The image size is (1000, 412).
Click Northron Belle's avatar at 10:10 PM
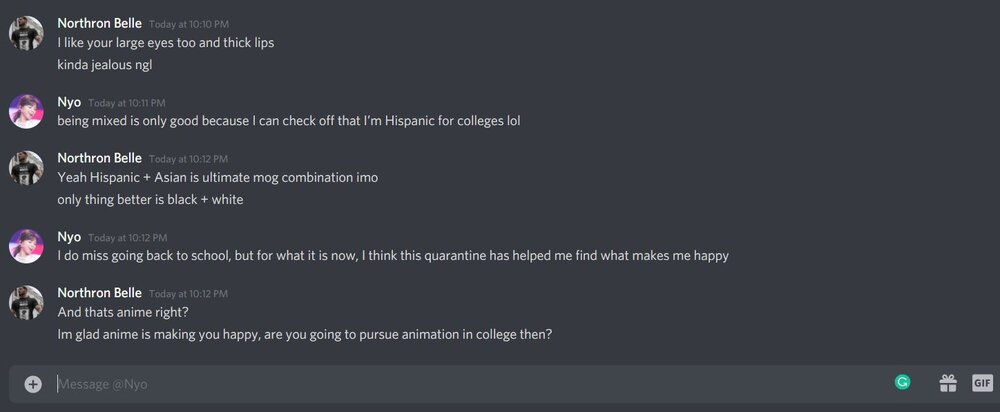(x=26, y=33)
